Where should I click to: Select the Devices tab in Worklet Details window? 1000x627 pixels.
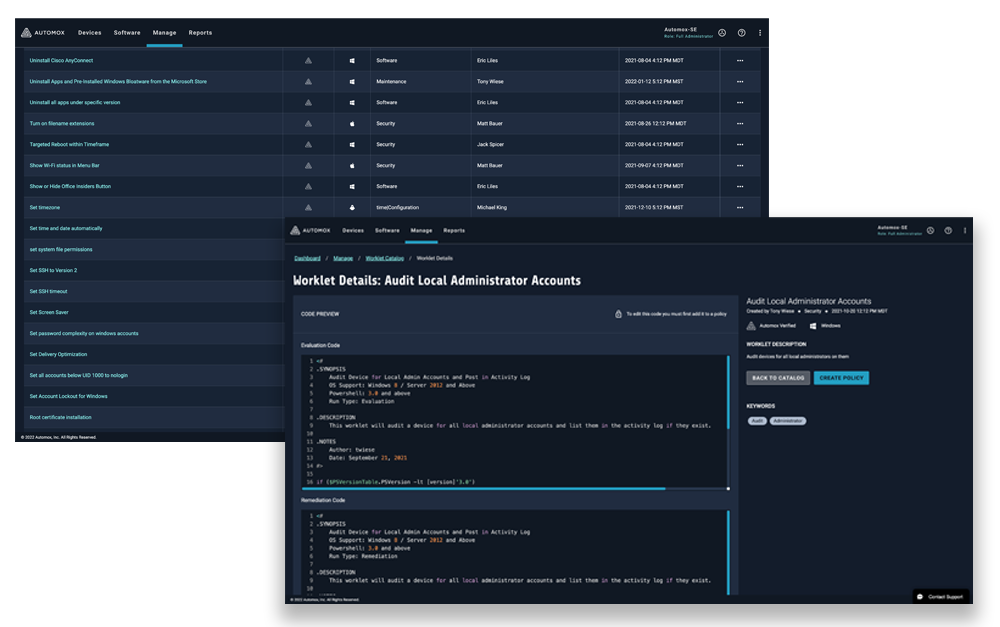[x=353, y=230]
